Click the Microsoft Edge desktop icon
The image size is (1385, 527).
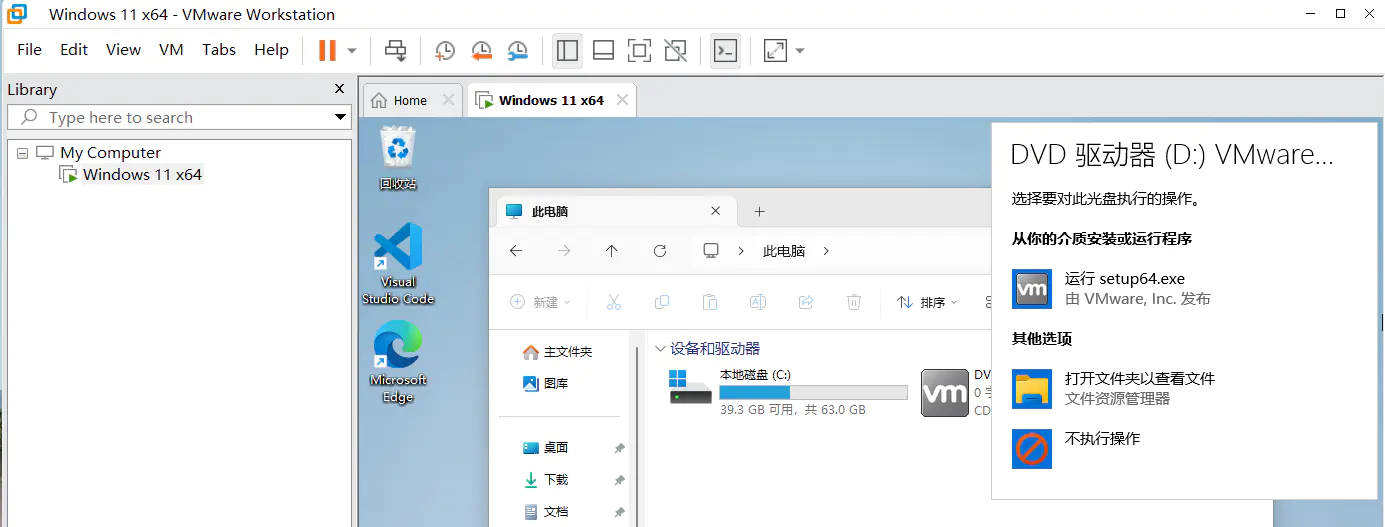398,362
